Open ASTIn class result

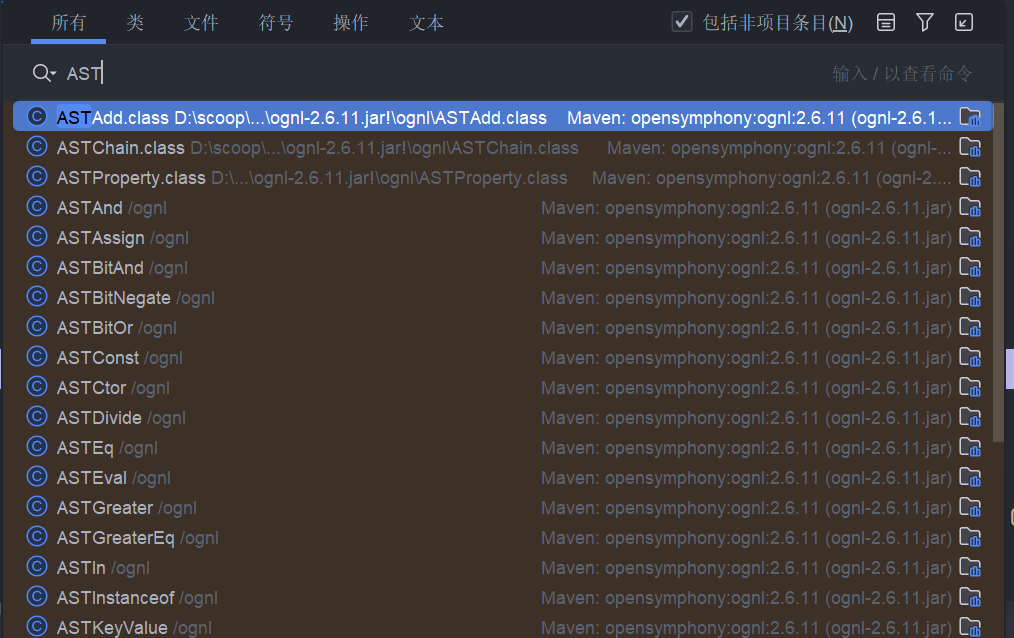click(502, 567)
